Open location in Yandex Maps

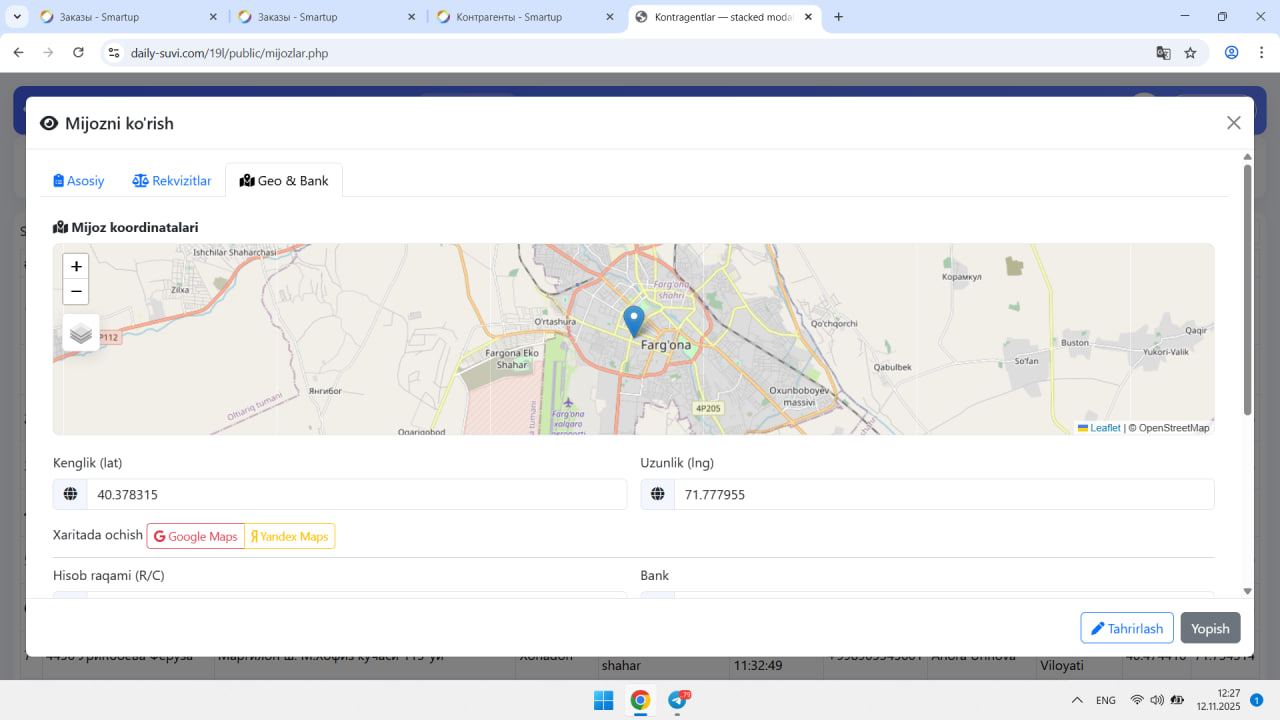290,536
